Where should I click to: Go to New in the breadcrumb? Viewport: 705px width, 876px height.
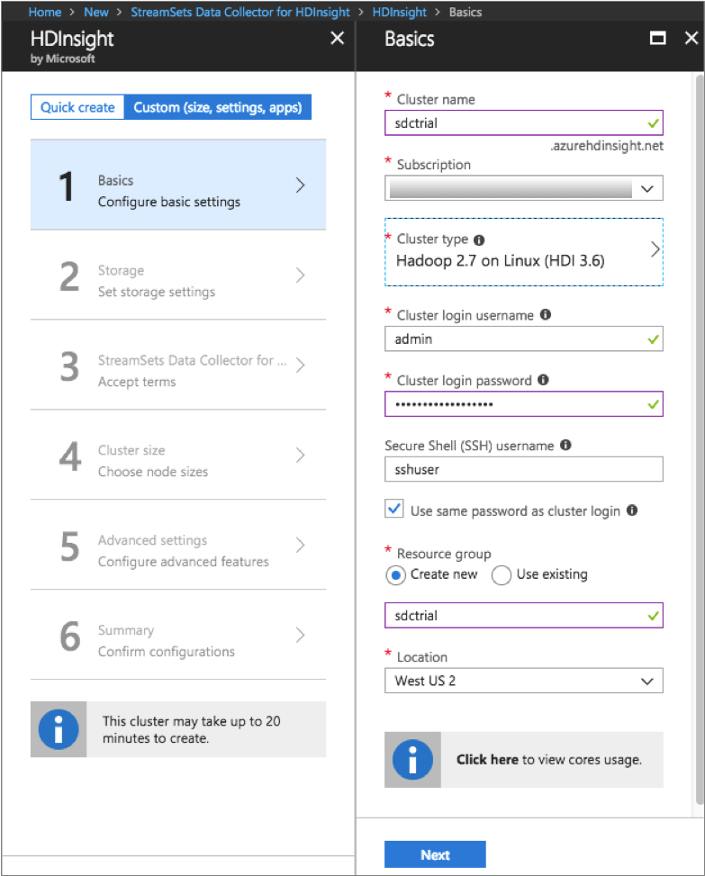point(96,12)
